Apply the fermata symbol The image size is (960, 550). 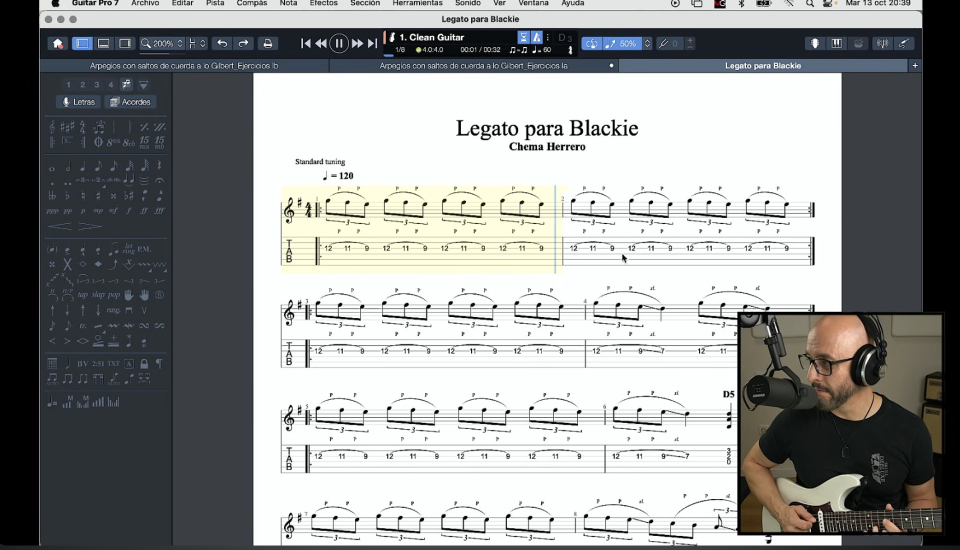[x=159, y=181]
